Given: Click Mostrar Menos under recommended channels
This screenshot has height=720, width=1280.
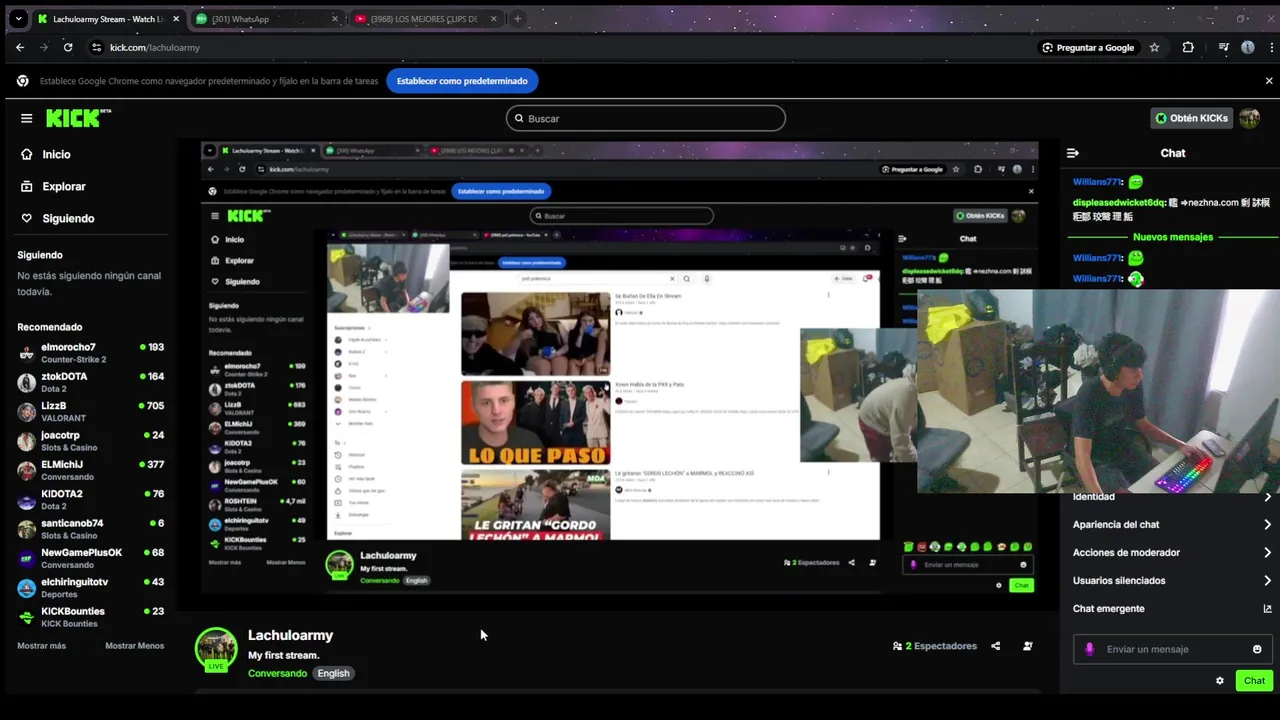Looking at the screenshot, I should click(134, 646).
